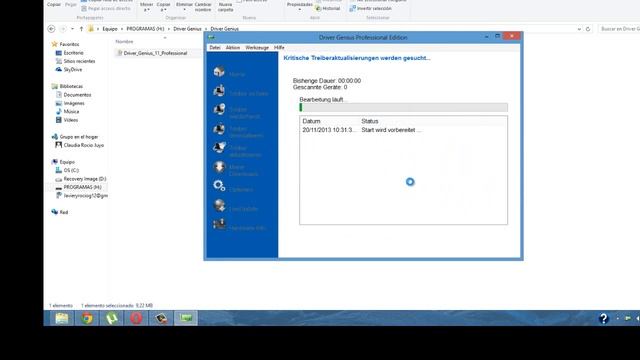Open SkyDrive in the navigation pane
Image resolution: width=640 pixels, height=360 pixels.
coord(69,70)
